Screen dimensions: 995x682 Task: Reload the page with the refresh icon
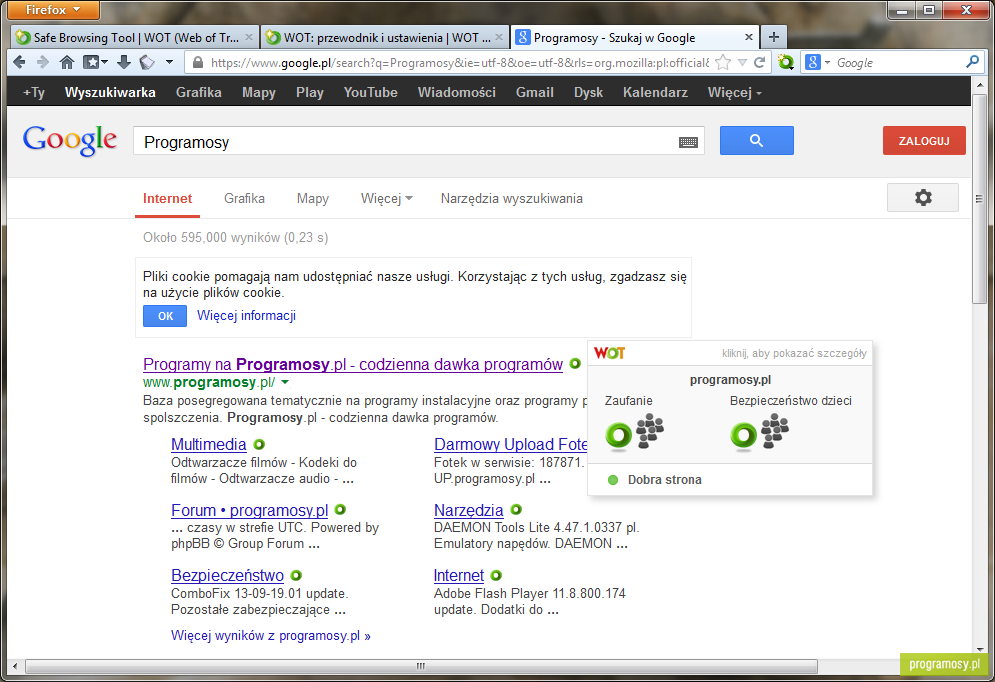[760, 62]
